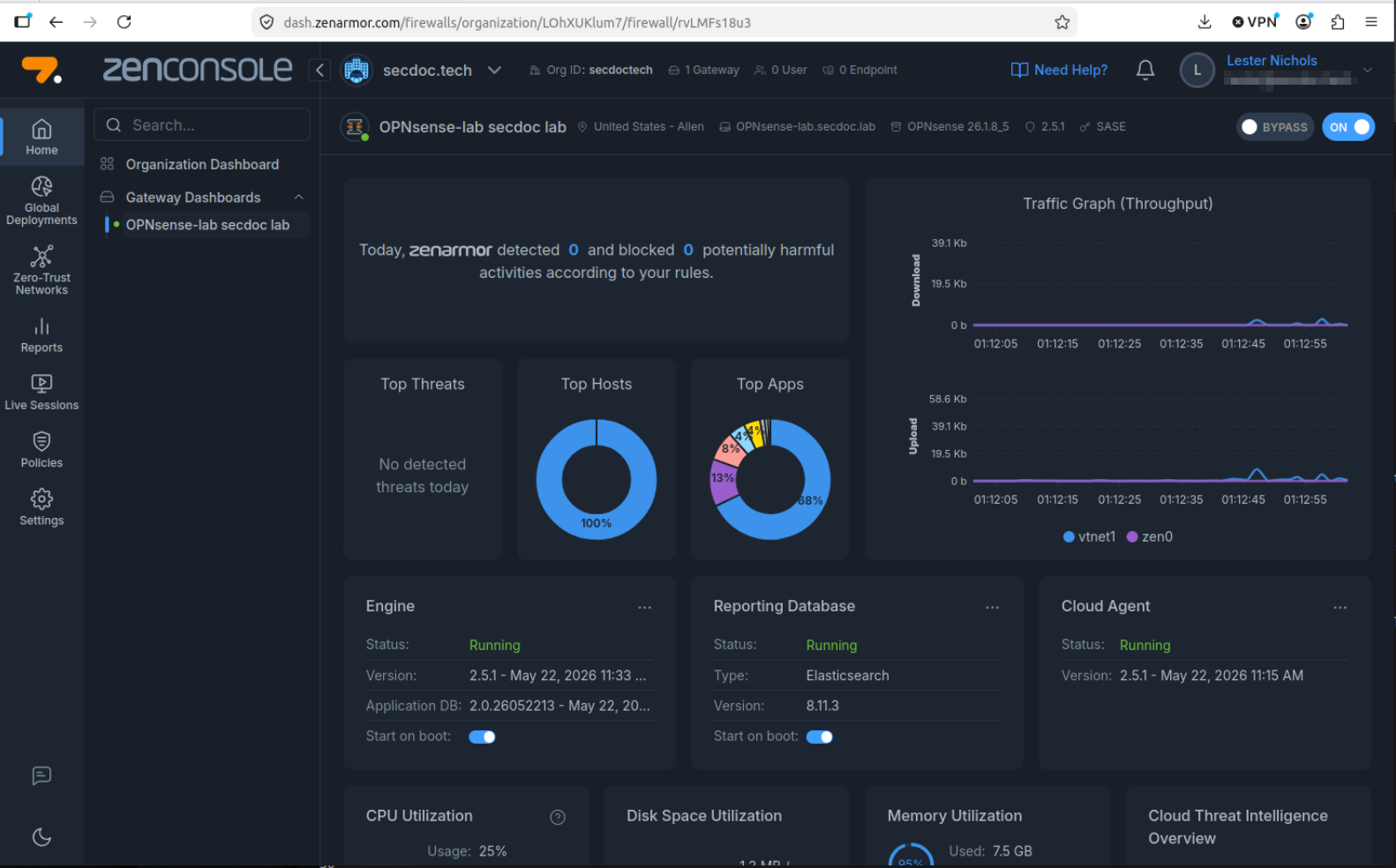Open Global Deployments from sidebar
The image size is (1396, 868).
41,200
